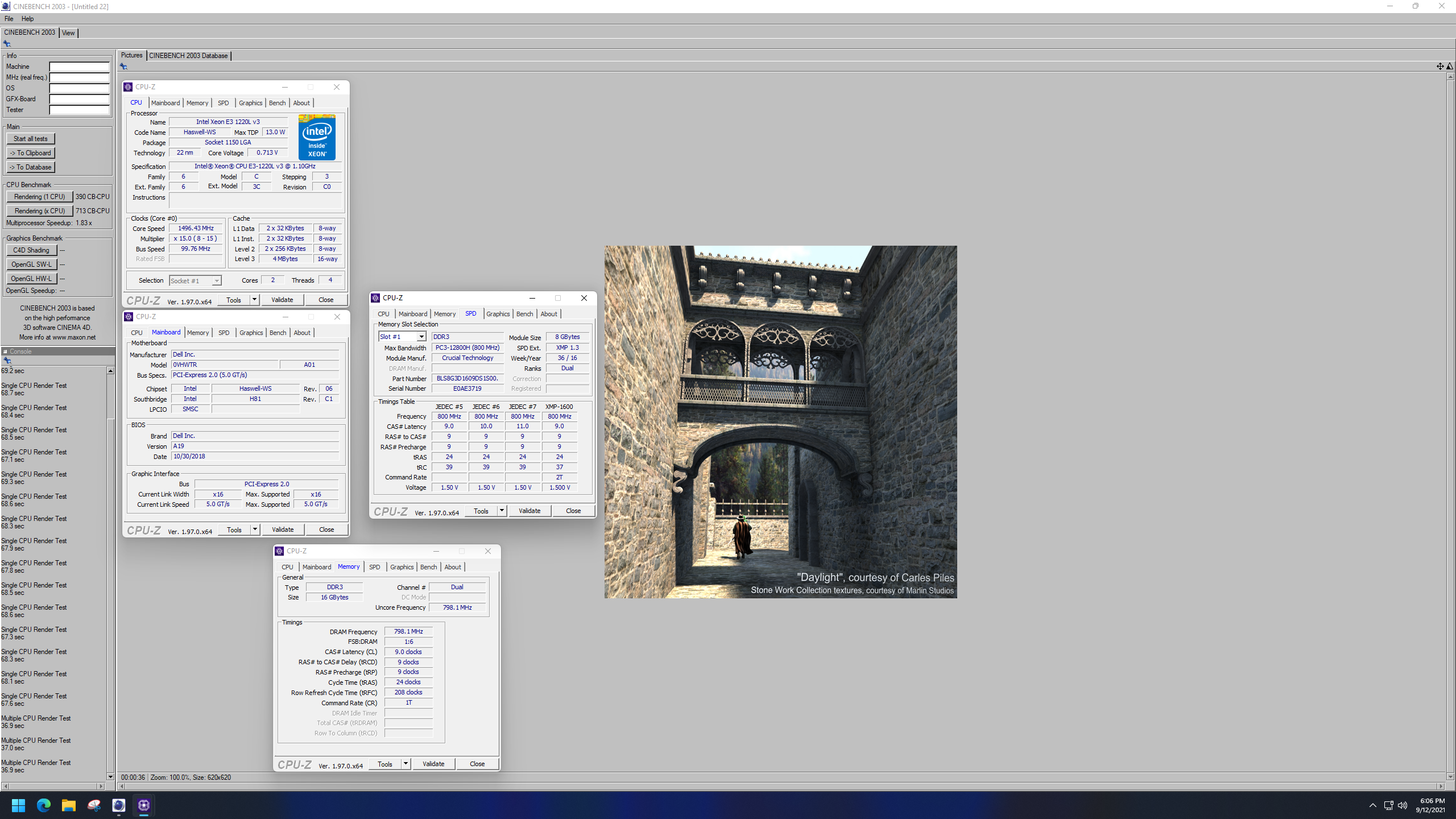This screenshot has width=1456, height=819.
Task: Run OpenGL SW-L benchmark
Action: (31, 264)
